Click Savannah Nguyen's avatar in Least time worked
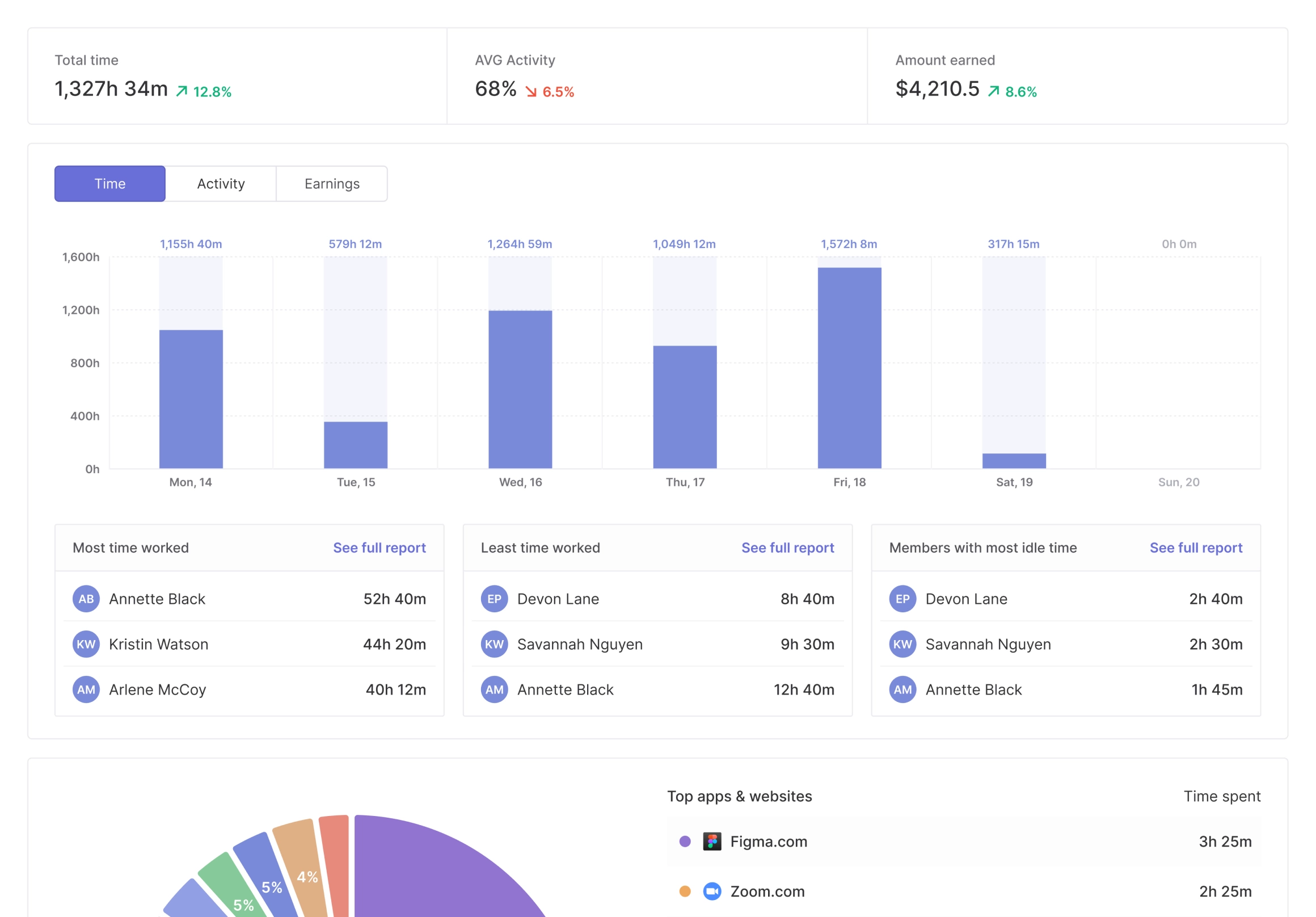1316x917 pixels. click(494, 644)
